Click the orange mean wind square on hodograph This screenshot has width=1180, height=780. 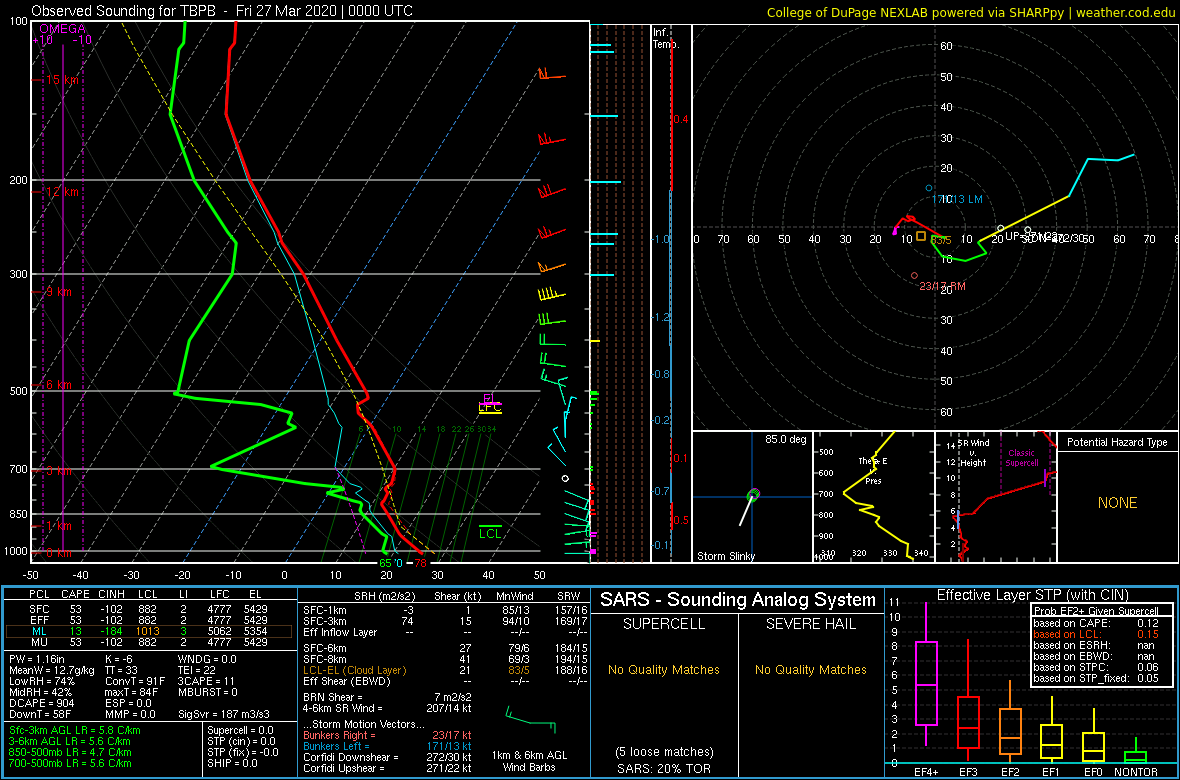(921, 236)
